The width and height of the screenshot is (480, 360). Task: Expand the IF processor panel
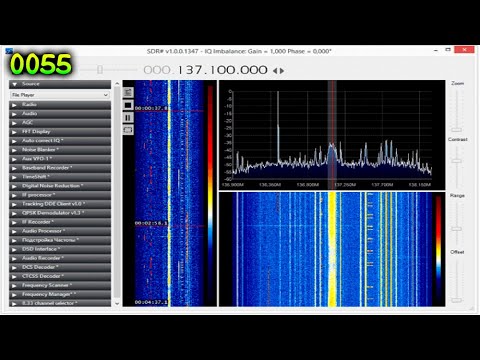coord(60,195)
